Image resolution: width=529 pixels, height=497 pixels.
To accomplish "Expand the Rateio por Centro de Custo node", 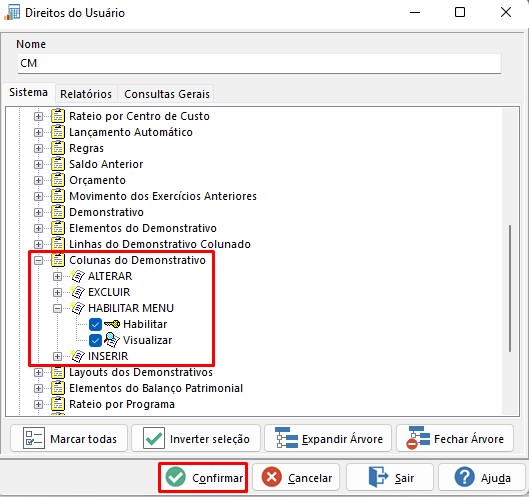I will [38, 116].
